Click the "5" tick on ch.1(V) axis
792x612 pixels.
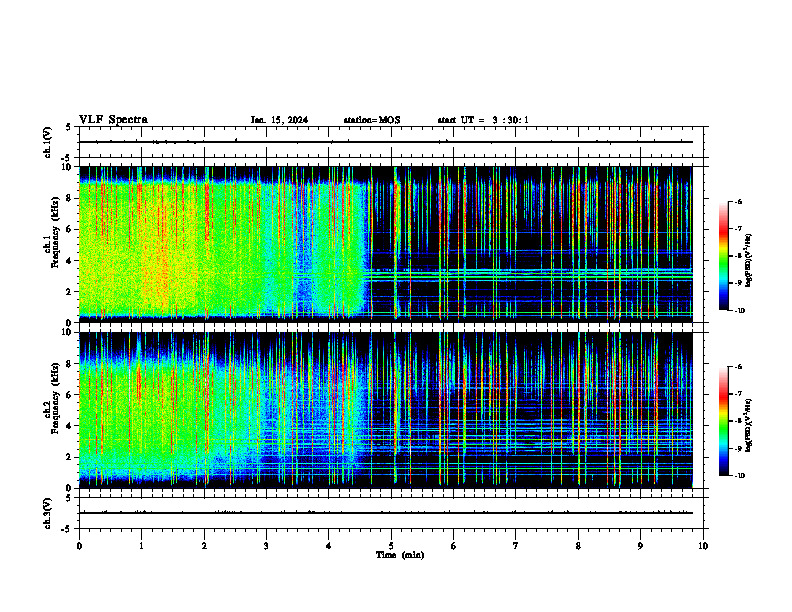(68, 127)
